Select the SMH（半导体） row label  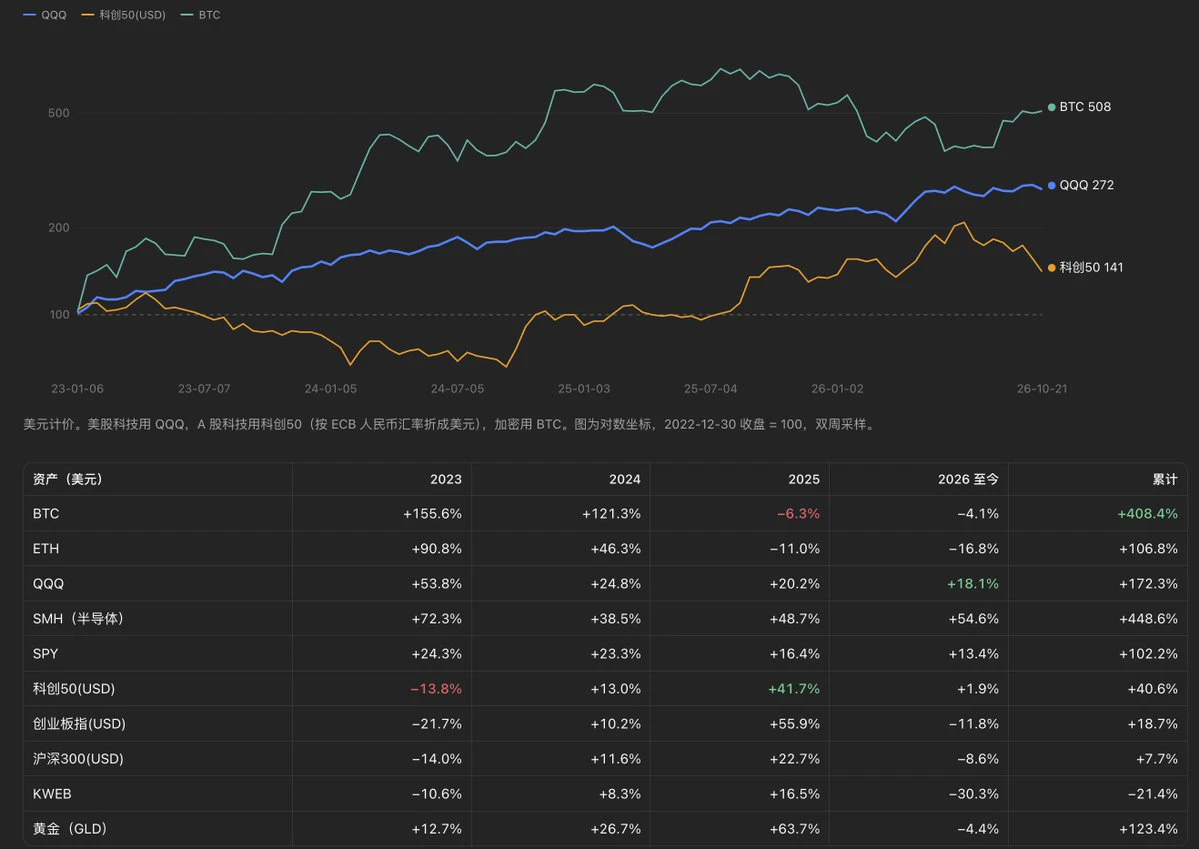click(78, 619)
